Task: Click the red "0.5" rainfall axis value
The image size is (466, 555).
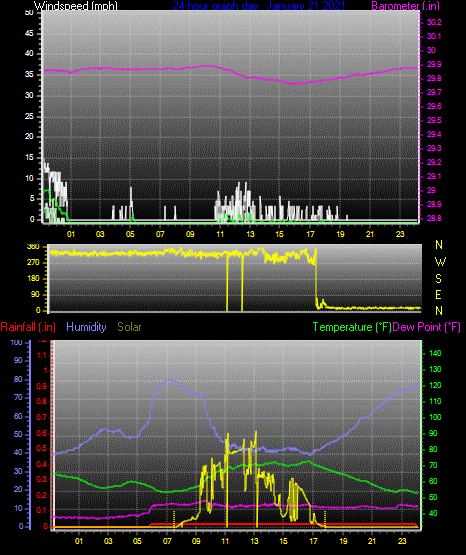Action: [42, 448]
